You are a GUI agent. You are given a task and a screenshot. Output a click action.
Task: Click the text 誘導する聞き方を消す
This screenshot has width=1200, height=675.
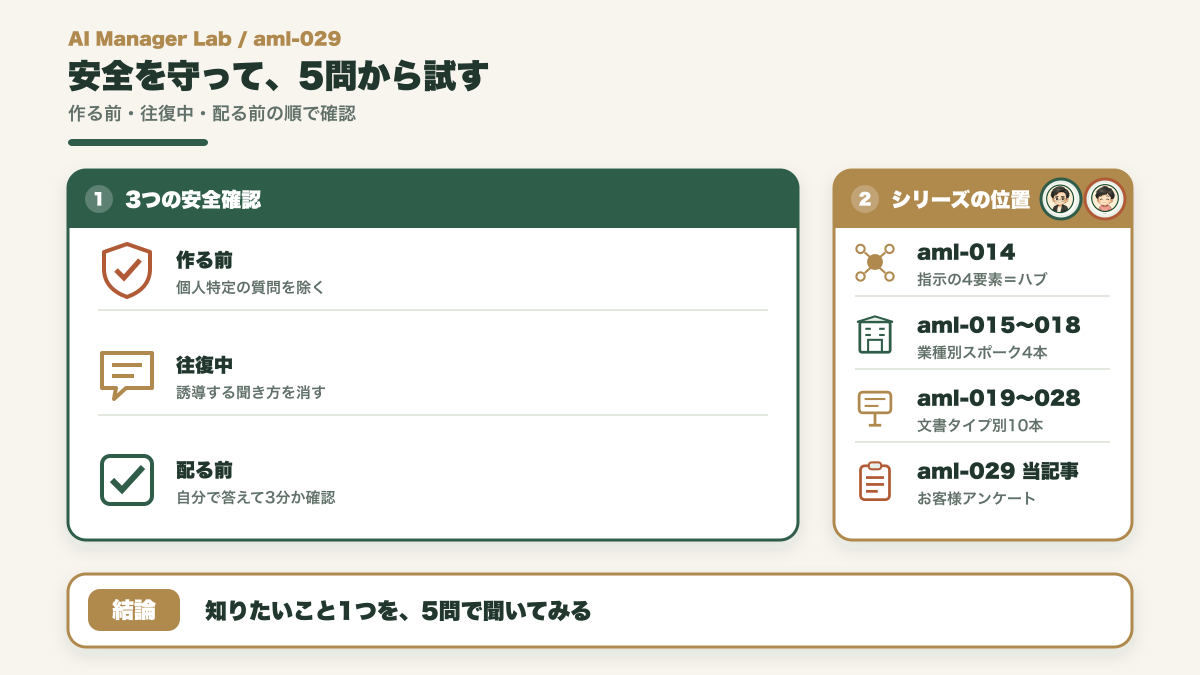pyautogui.click(x=250, y=392)
